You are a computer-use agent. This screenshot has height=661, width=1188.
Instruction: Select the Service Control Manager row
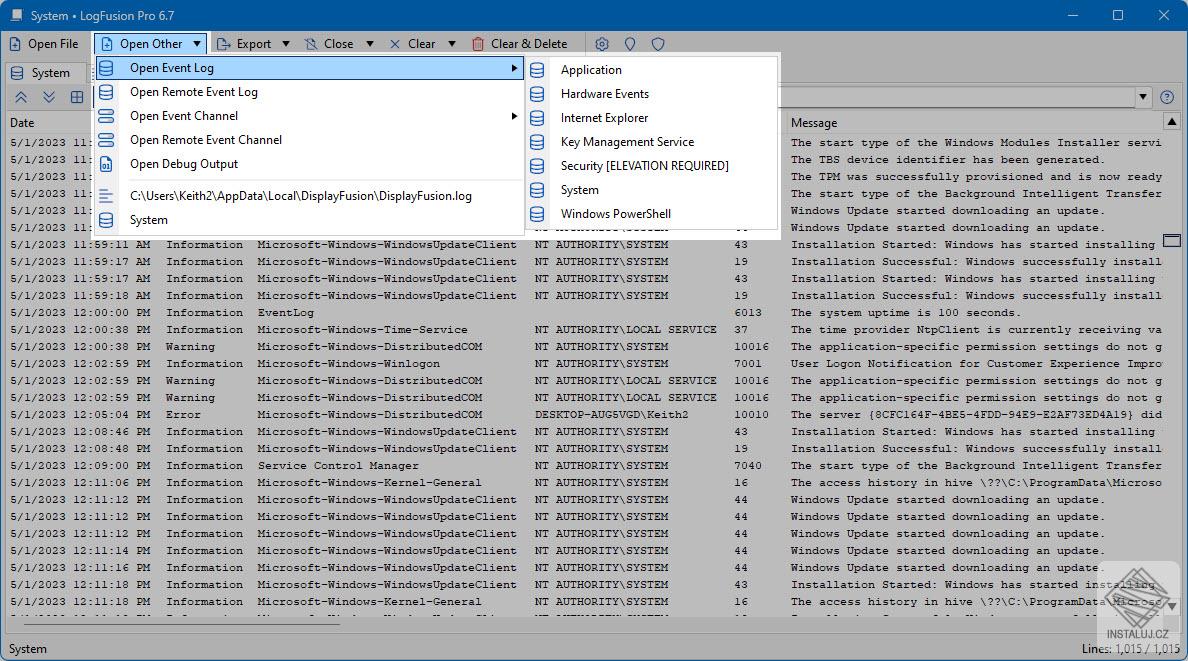[586, 466]
